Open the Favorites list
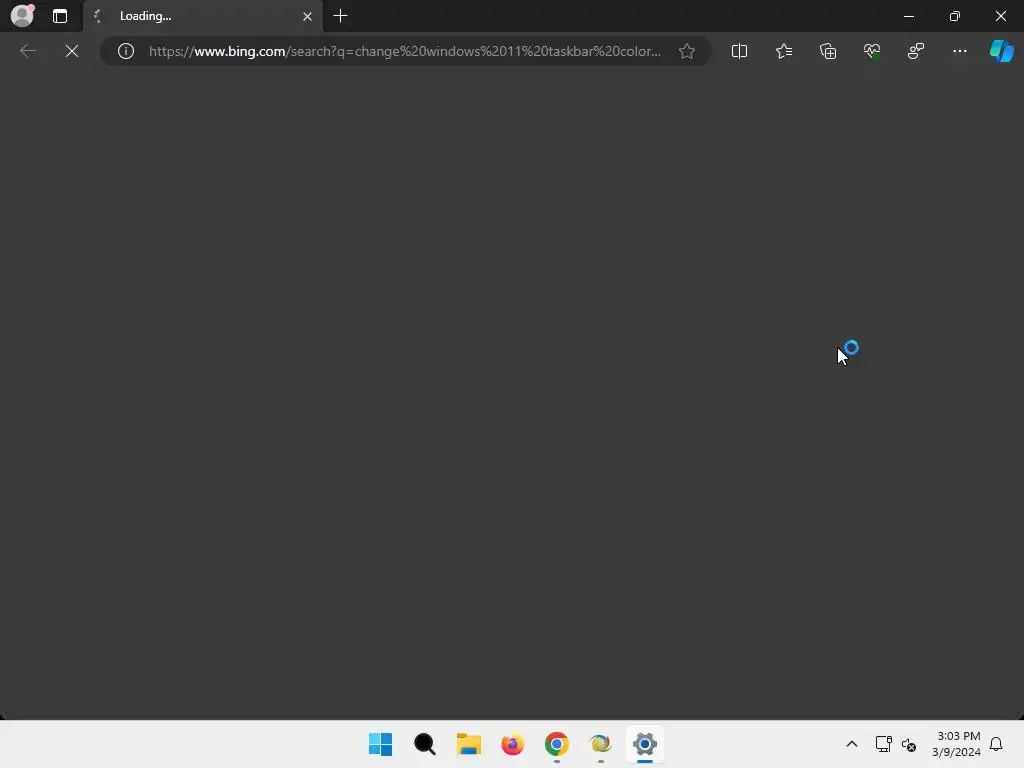Image resolution: width=1024 pixels, height=768 pixels. [x=784, y=51]
